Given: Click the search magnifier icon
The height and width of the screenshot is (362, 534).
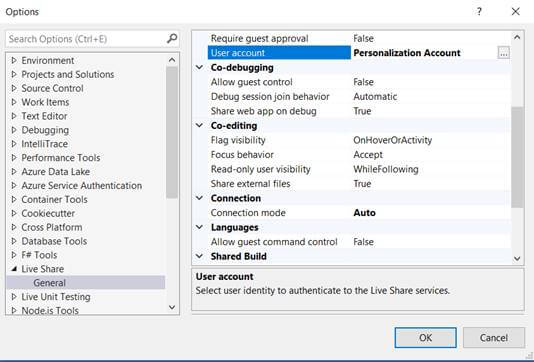Looking at the screenshot, I should (x=172, y=38).
